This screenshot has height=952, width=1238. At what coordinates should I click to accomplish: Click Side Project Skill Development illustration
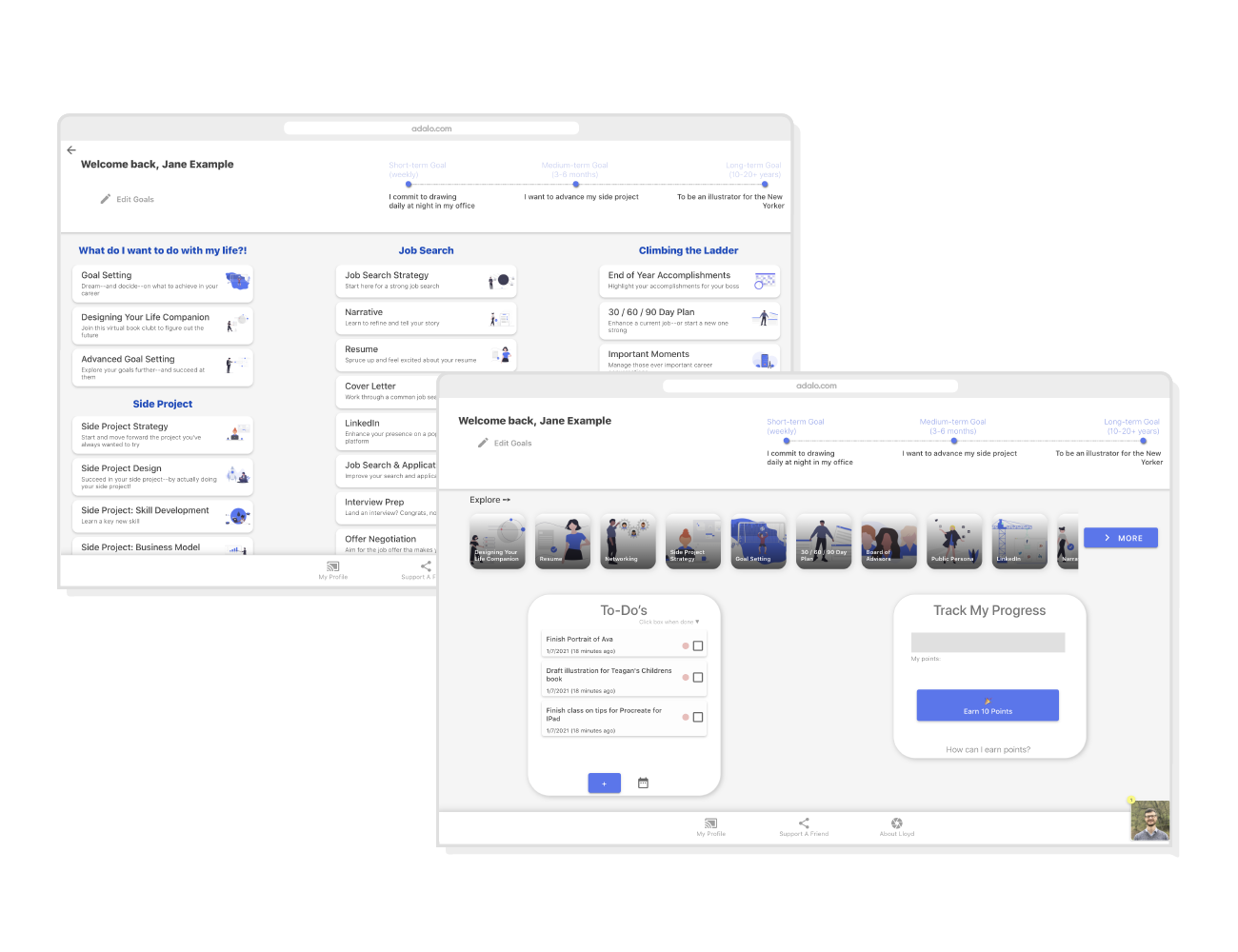point(238,516)
